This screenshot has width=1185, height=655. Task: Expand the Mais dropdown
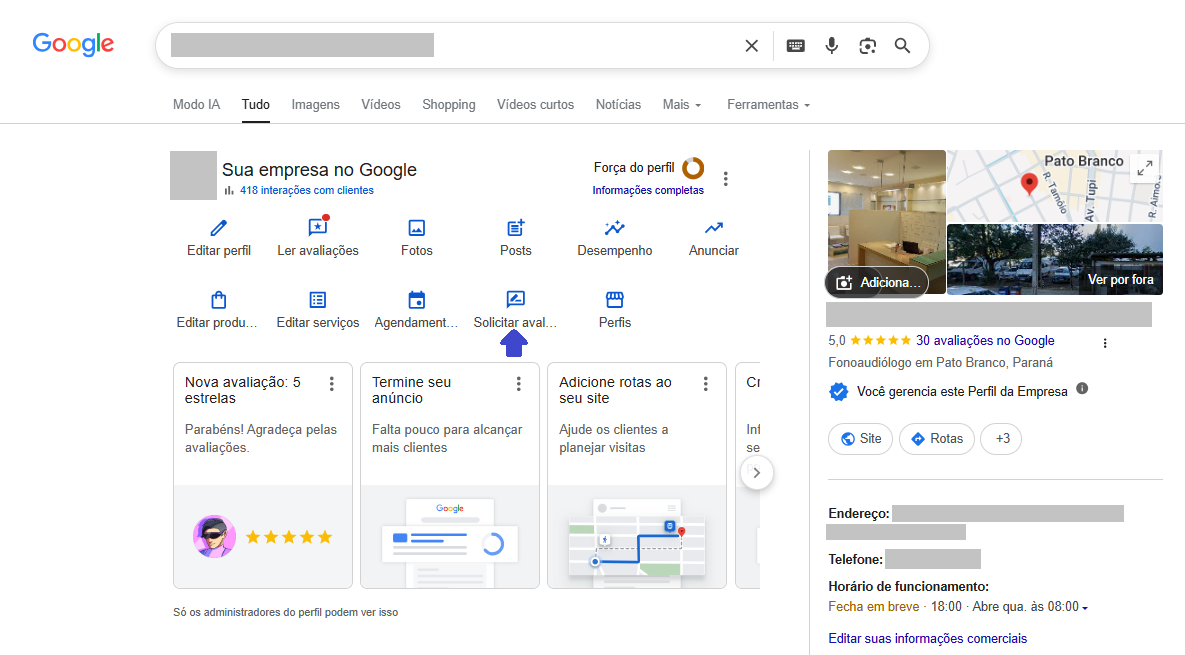(x=682, y=104)
